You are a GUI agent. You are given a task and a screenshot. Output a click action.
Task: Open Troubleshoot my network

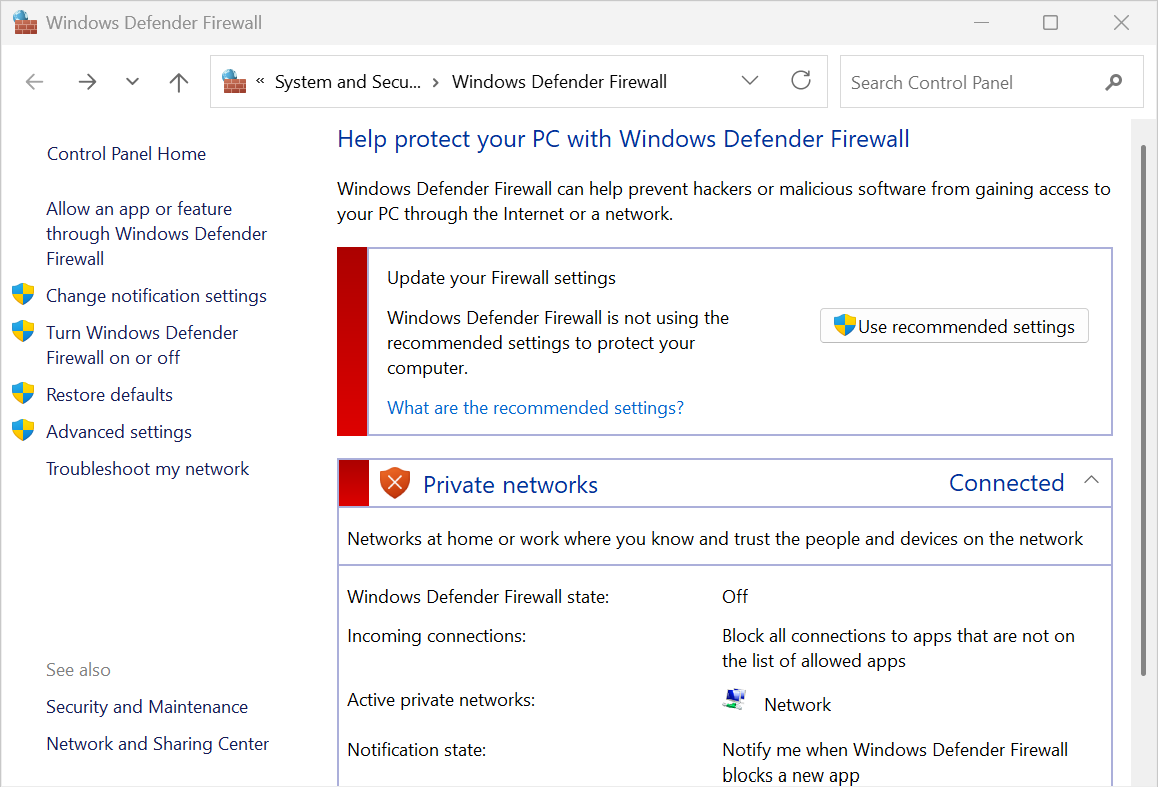[148, 469]
